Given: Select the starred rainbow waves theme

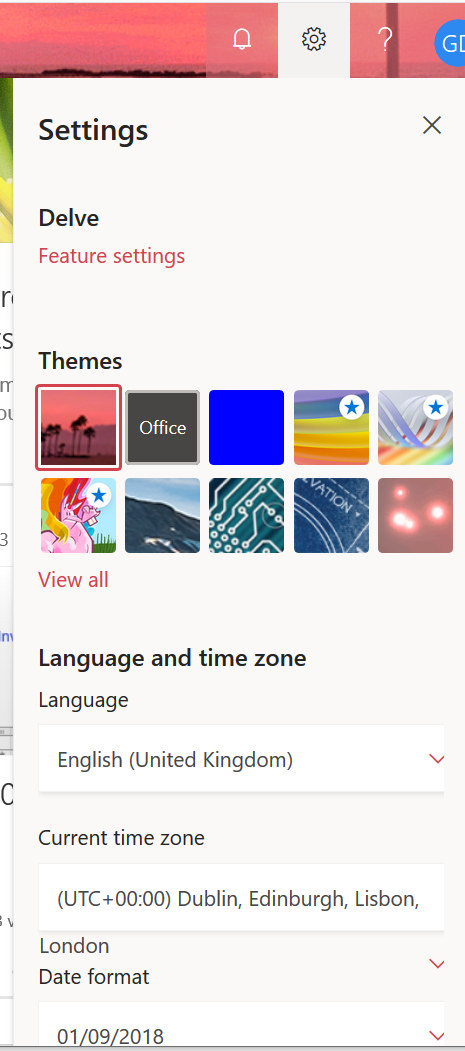Looking at the screenshot, I should coord(331,428).
